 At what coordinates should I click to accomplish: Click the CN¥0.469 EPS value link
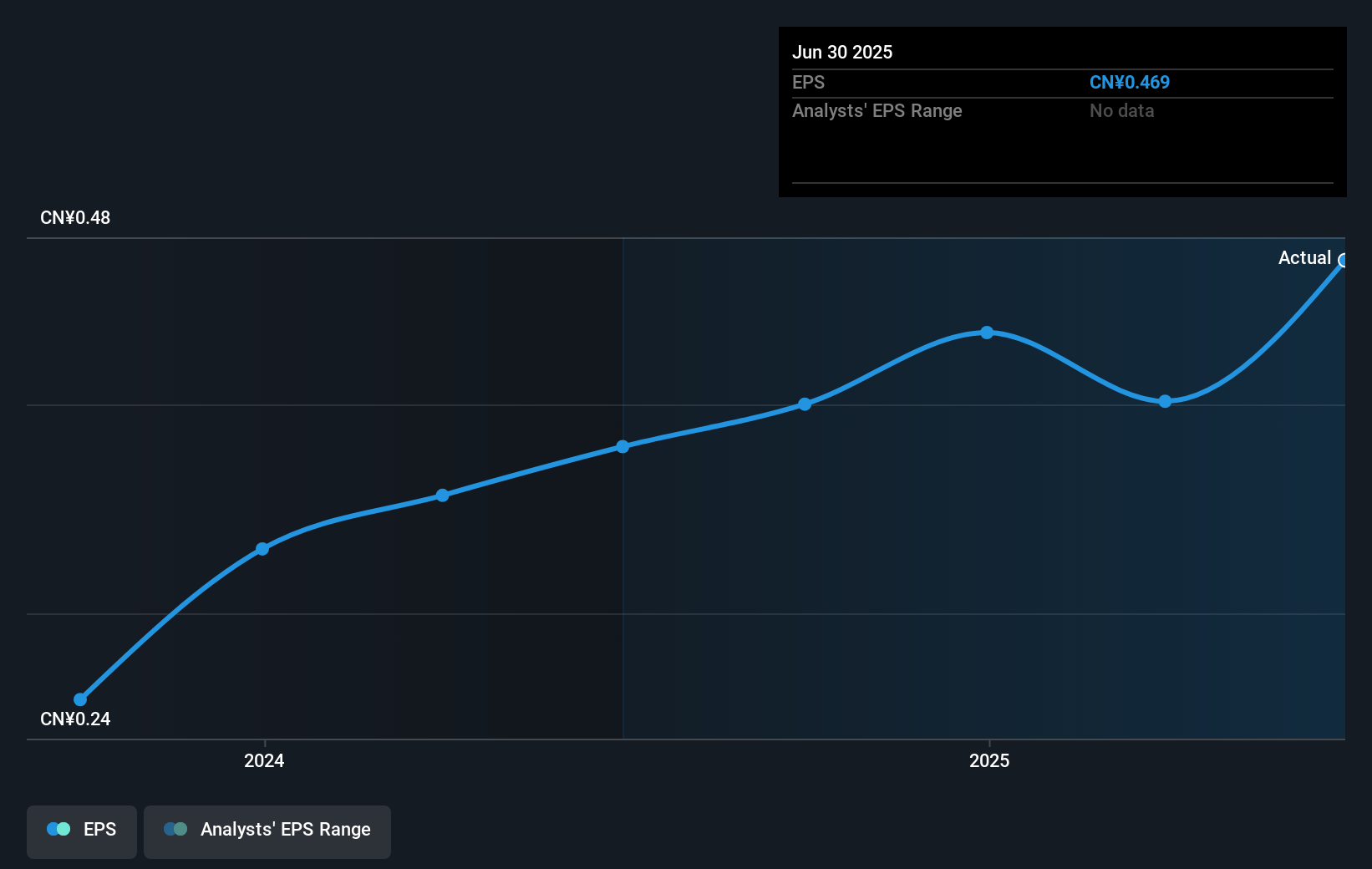click(1130, 83)
